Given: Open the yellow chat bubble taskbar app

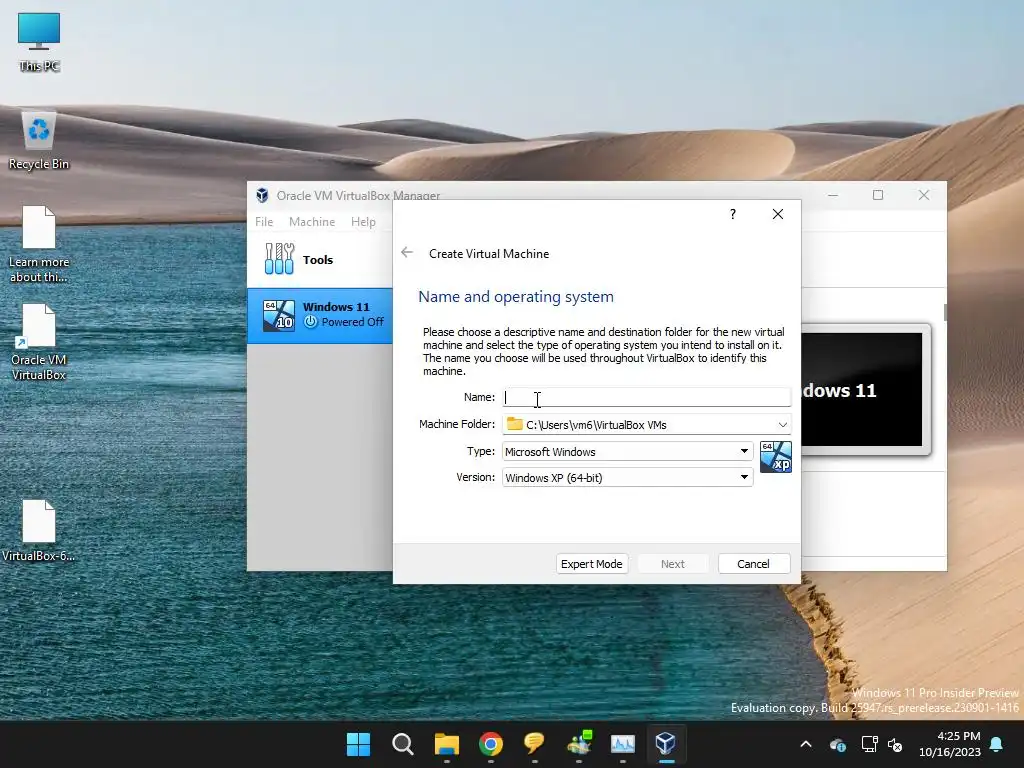Looking at the screenshot, I should 534,743.
